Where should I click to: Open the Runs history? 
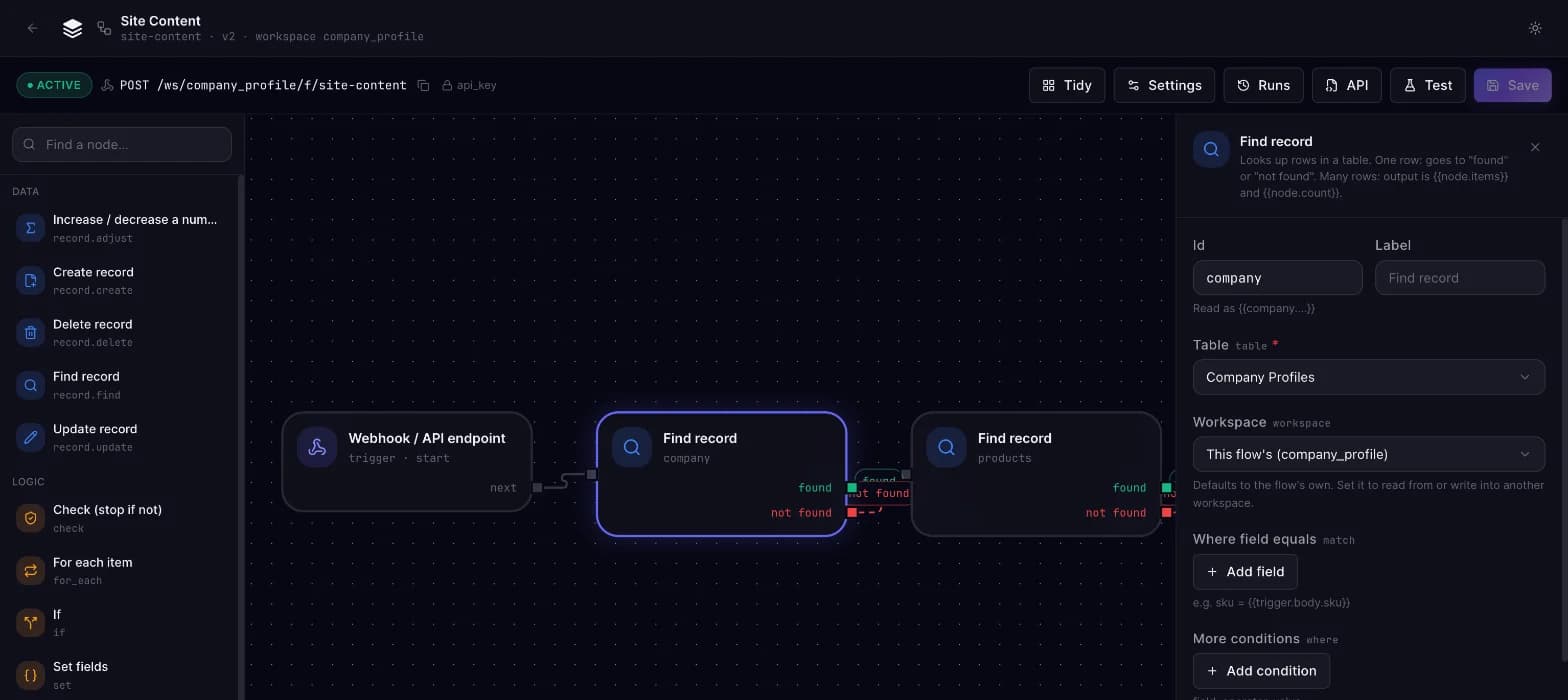point(1263,85)
